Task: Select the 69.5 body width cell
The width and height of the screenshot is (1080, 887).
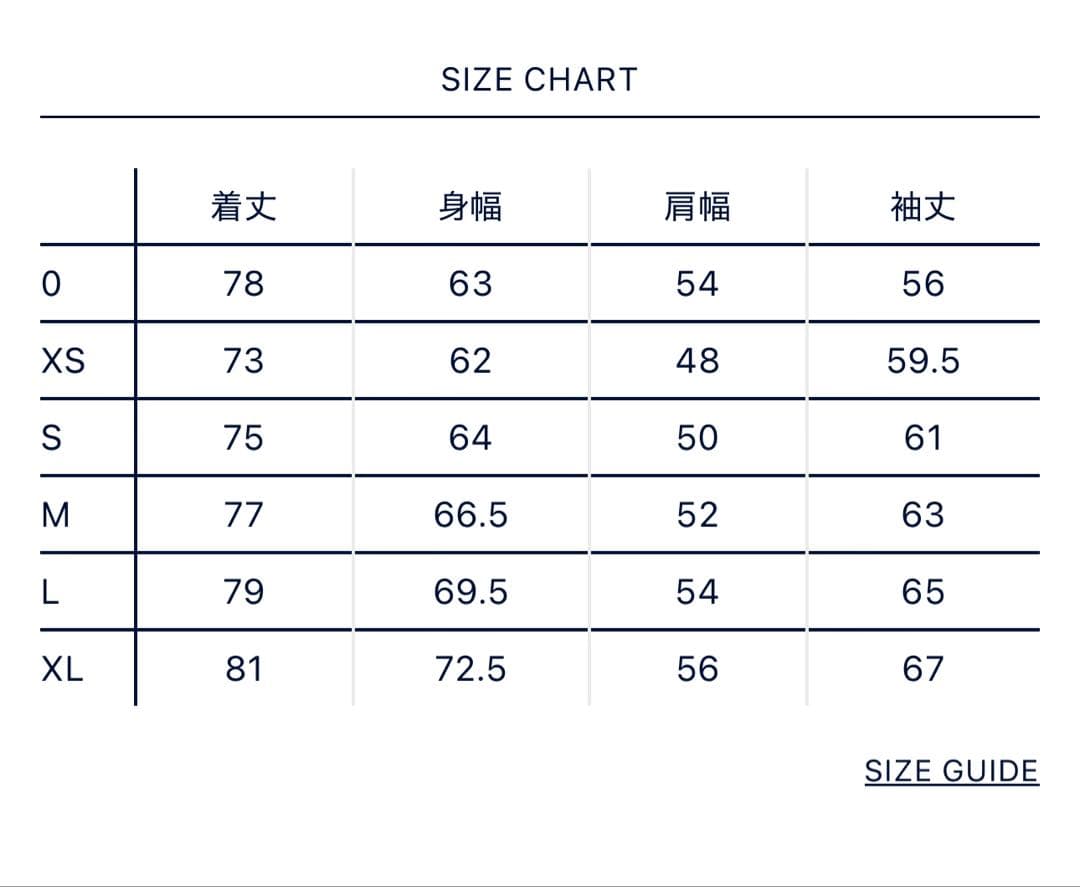Action: click(470, 592)
